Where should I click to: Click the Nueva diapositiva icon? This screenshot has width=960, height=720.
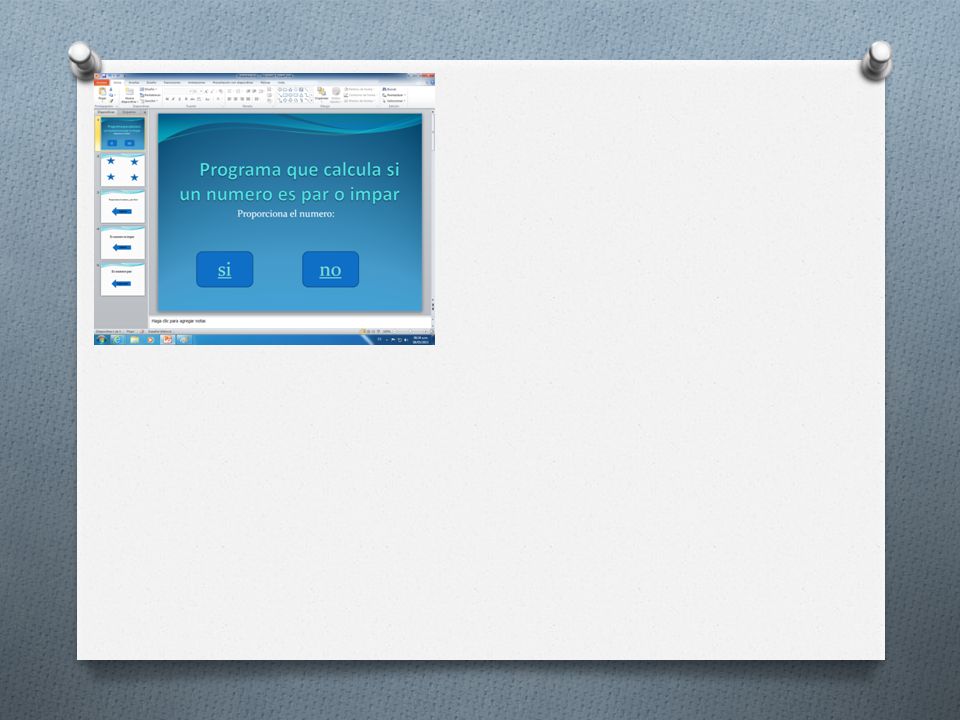pos(129,94)
